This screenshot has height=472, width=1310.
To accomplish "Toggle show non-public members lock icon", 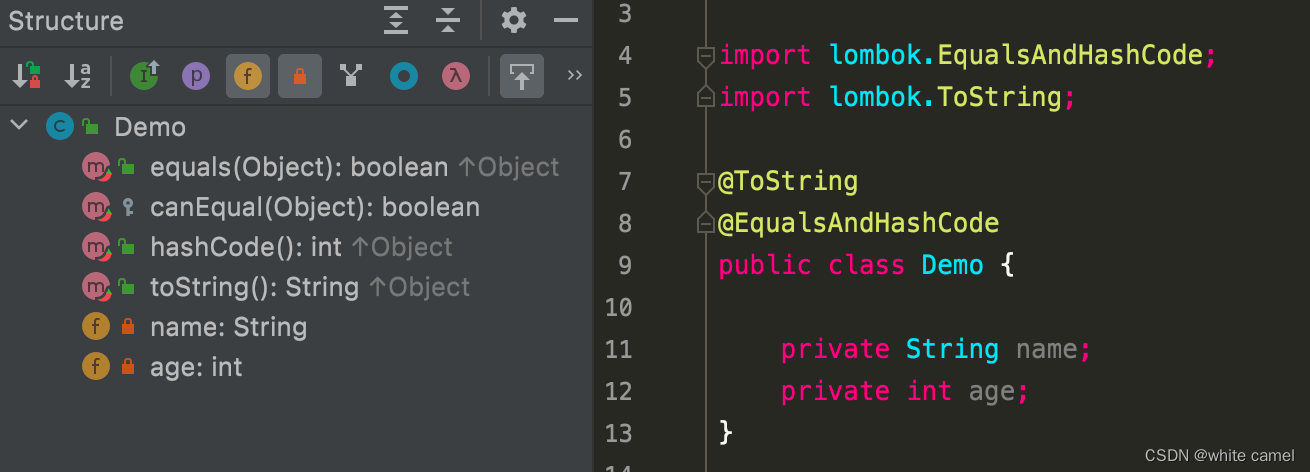I will pos(300,76).
